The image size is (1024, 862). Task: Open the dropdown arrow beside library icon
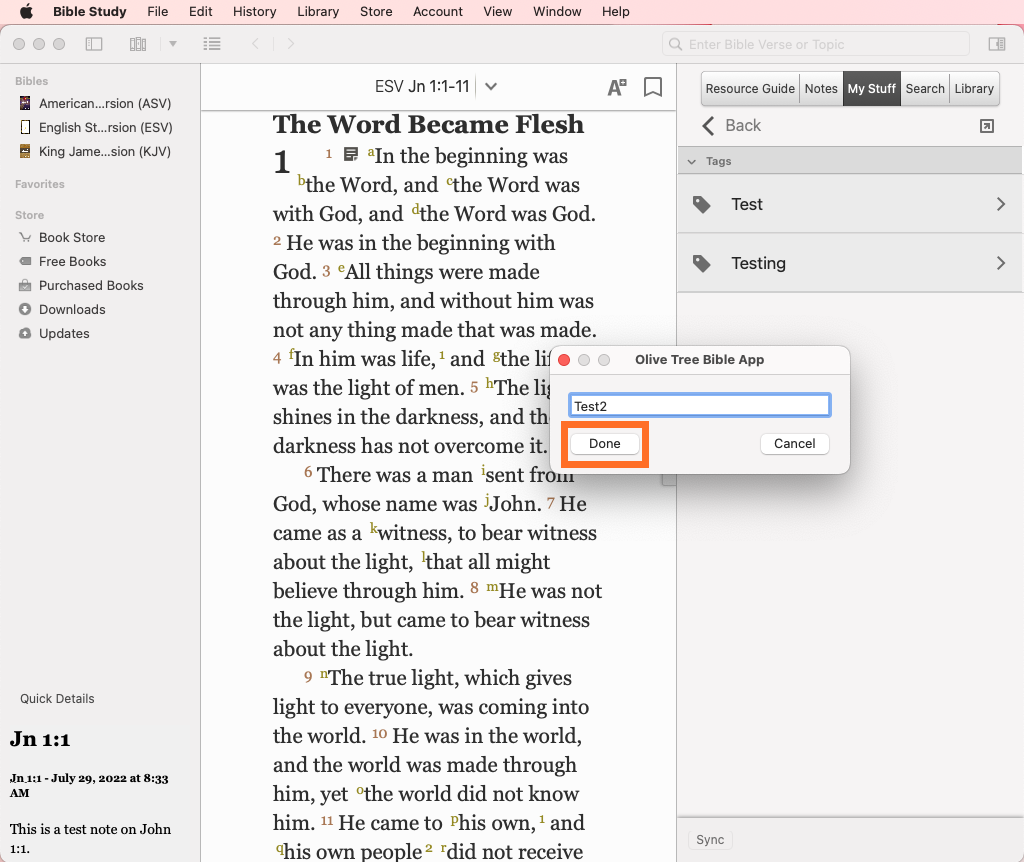(x=173, y=44)
